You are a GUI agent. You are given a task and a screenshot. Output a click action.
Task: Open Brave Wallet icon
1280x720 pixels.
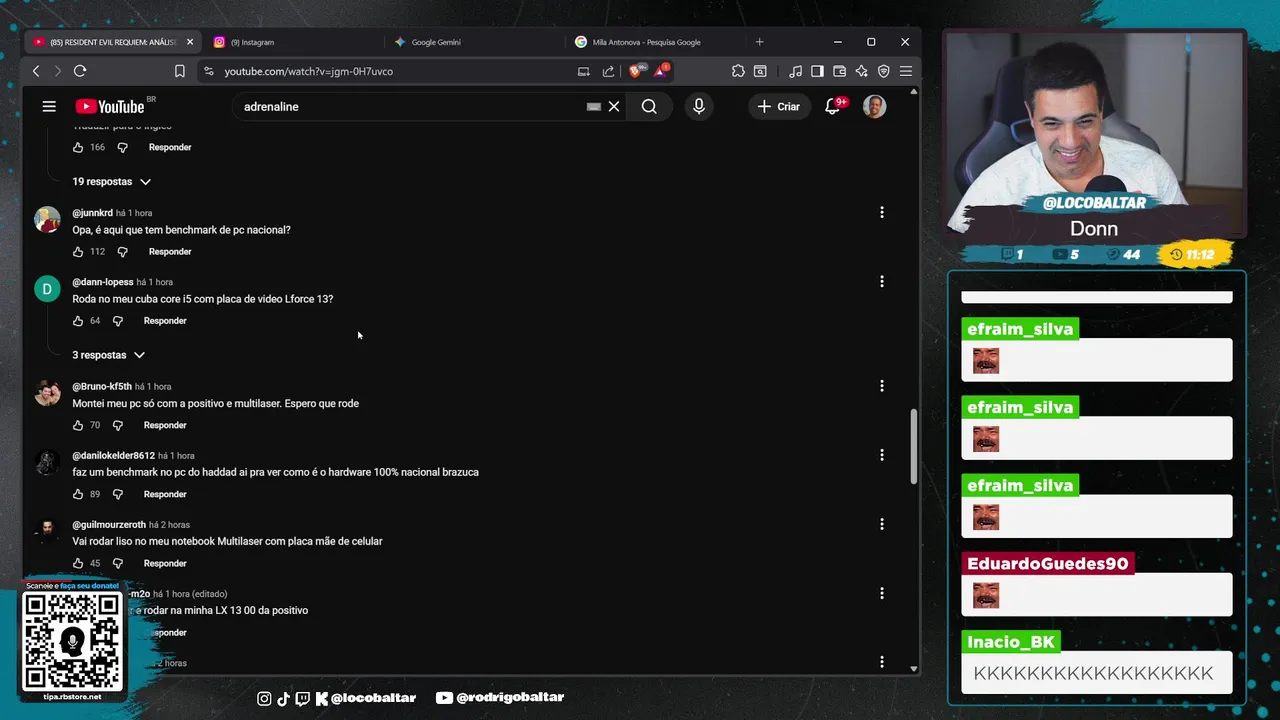pyautogui.click(x=839, y=71)
